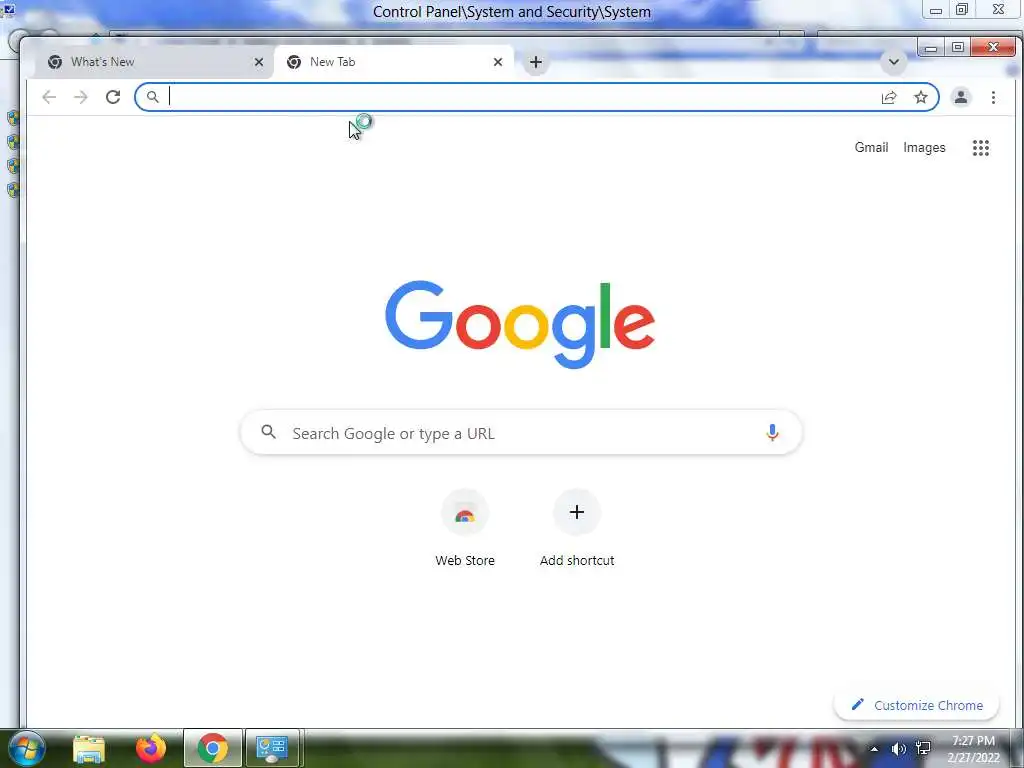1024x768 pixels.
Task: Expand the tab search dropdown chevron
Action: [893, 62]
